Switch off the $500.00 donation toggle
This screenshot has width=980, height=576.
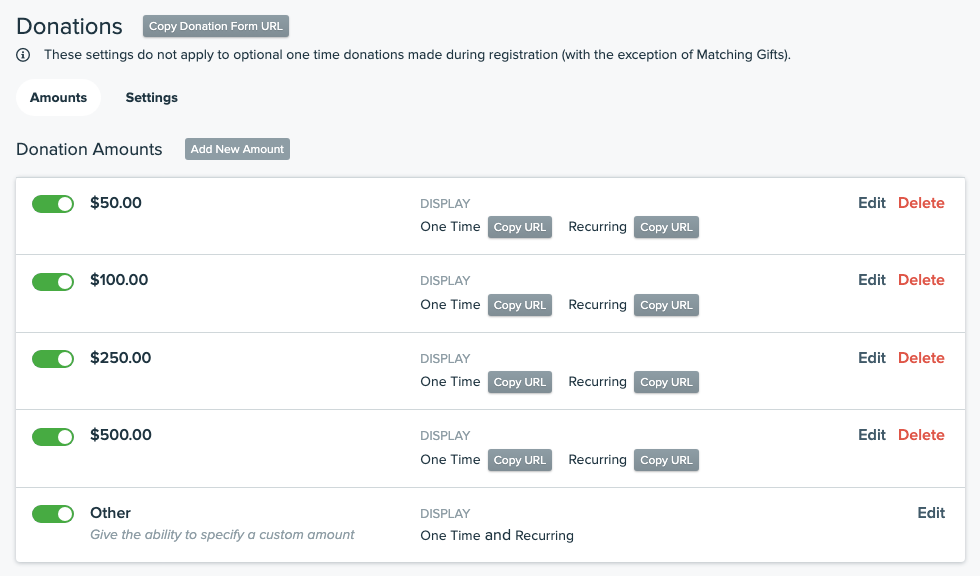[x=53, y=436]
